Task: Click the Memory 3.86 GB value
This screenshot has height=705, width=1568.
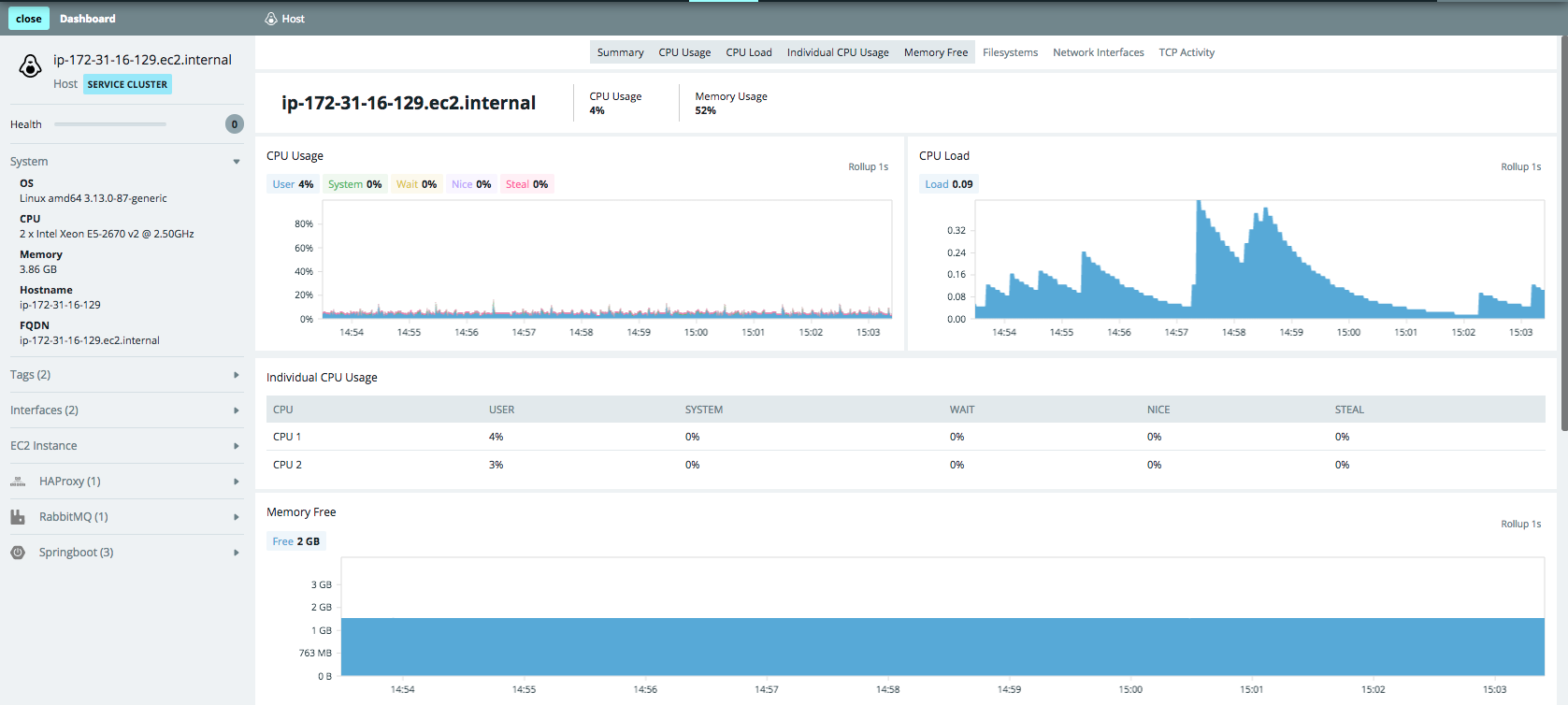Action: click(38, 269)
